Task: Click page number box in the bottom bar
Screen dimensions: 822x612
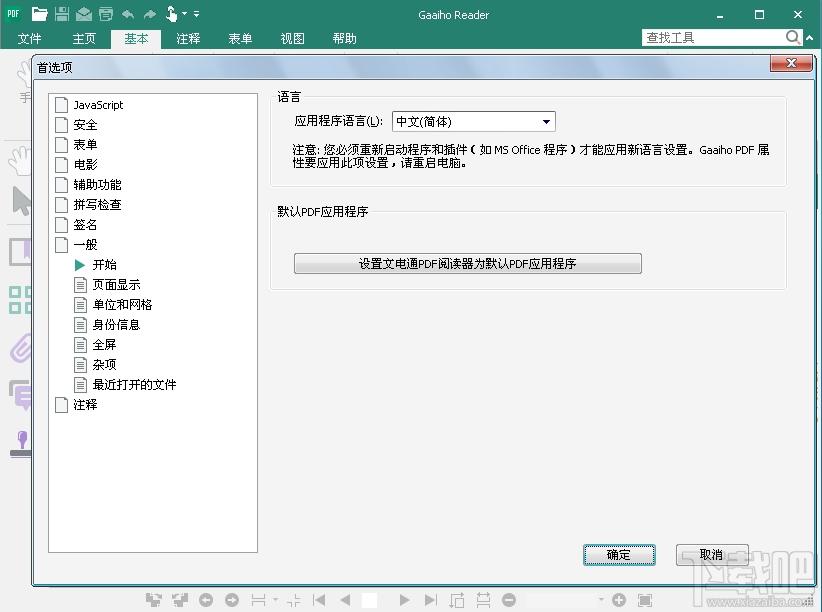Action: point(370,600)
